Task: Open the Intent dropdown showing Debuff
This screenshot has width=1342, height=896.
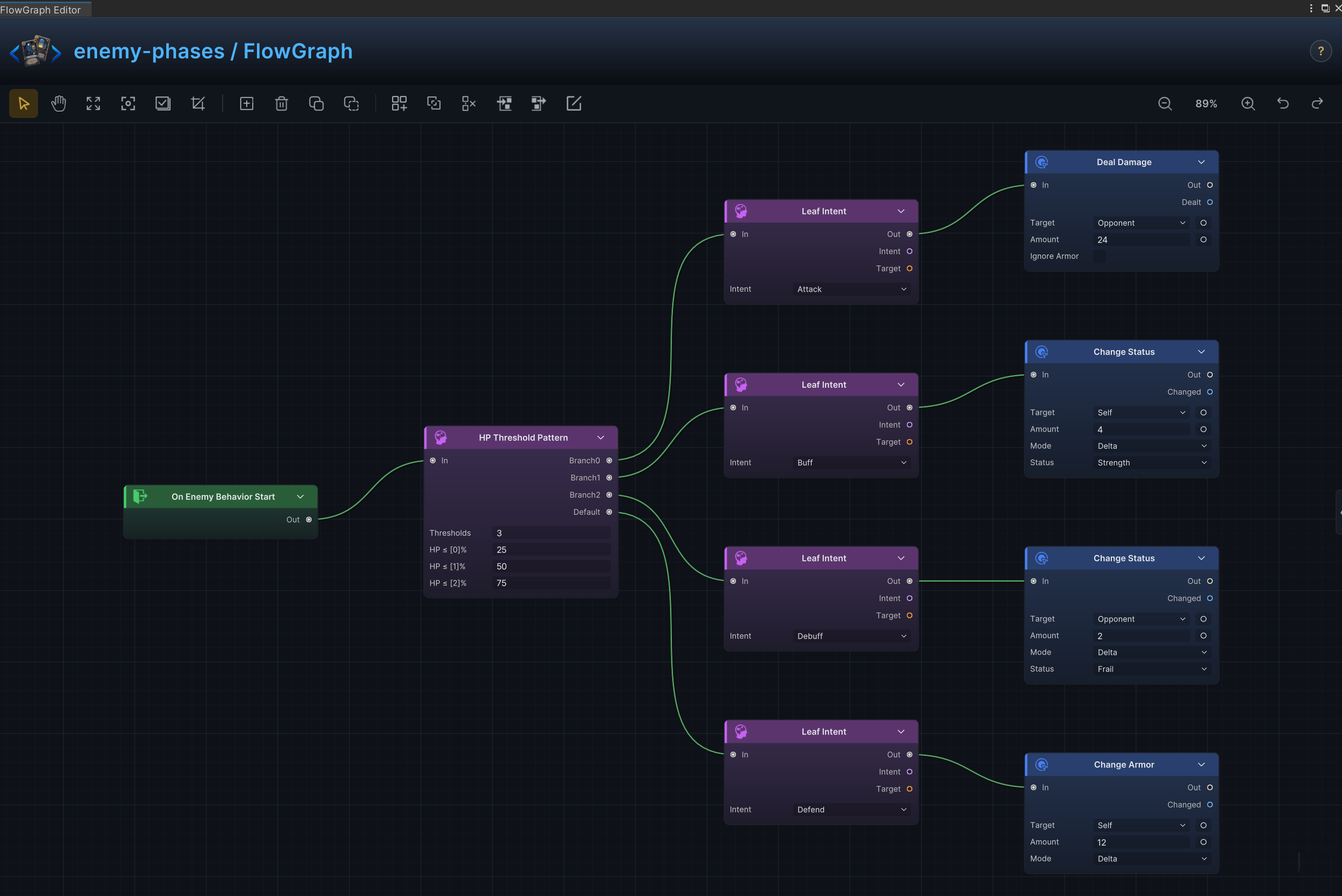Action: coord(852,636)
